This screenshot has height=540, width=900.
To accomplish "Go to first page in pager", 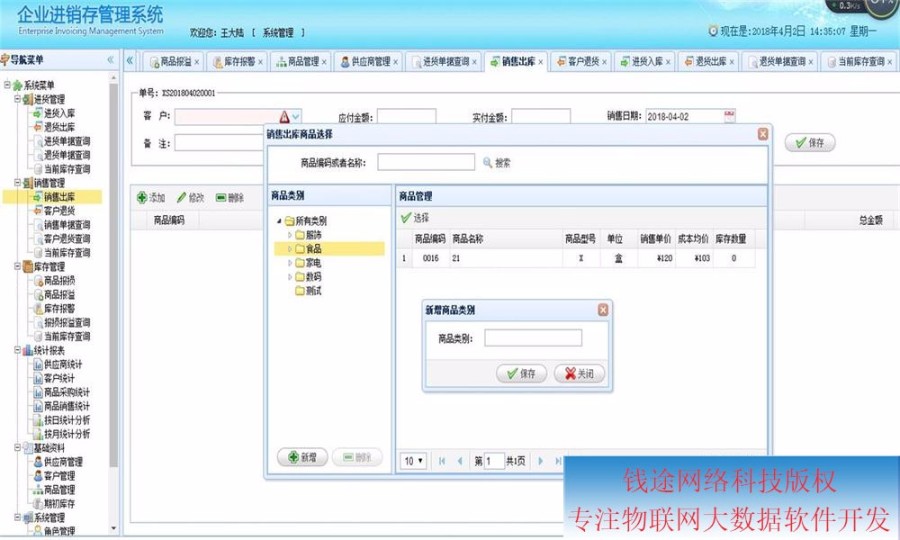I will [x=442, y=461].
